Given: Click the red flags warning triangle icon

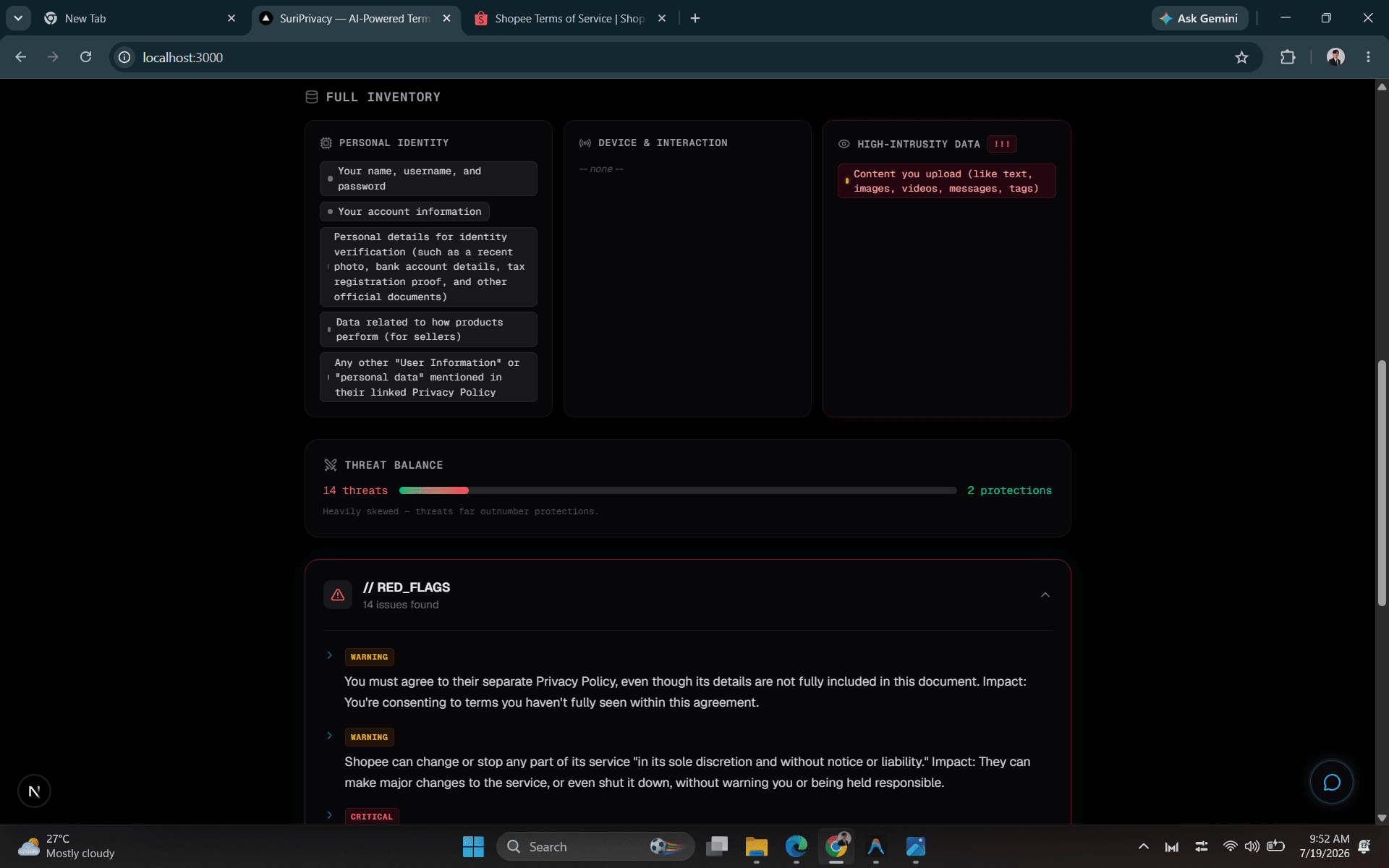Looking at the screenshot, I should click(337, 595).
